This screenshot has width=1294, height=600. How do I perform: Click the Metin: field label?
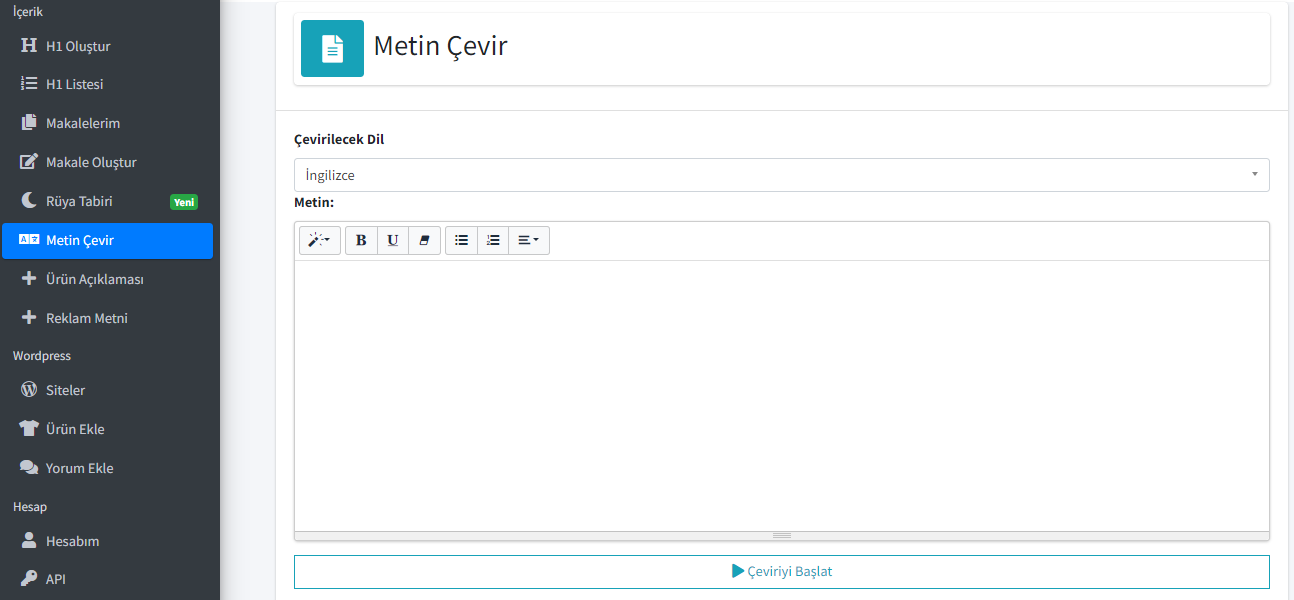(314, 202)
